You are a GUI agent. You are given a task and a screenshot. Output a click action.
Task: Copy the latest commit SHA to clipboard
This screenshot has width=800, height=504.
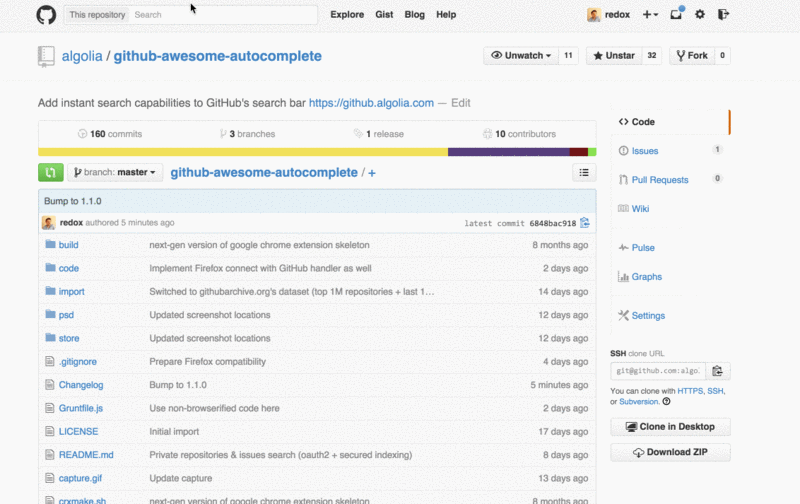[585, 223]
